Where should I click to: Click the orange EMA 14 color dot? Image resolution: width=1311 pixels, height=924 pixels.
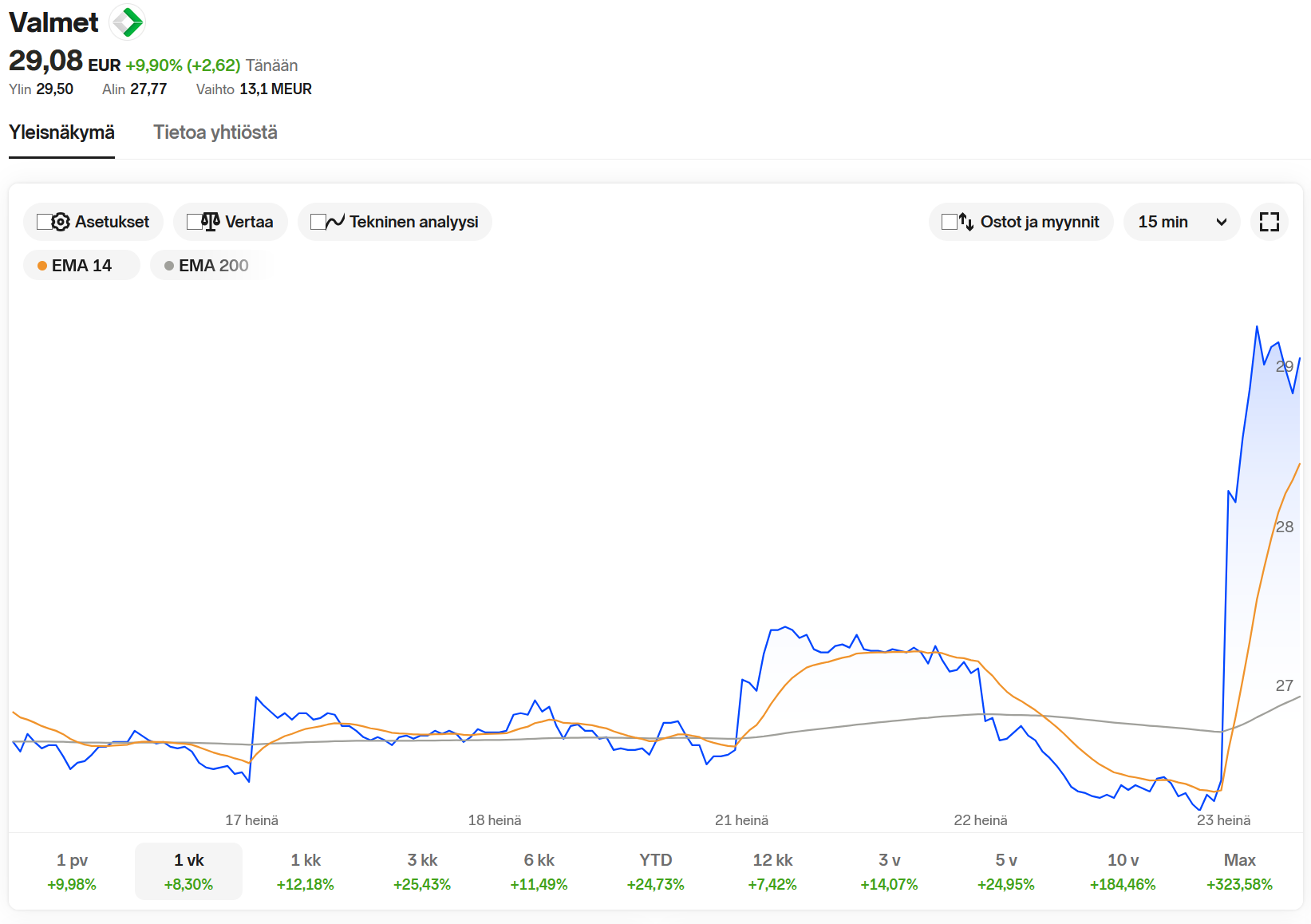pos(42,266)
